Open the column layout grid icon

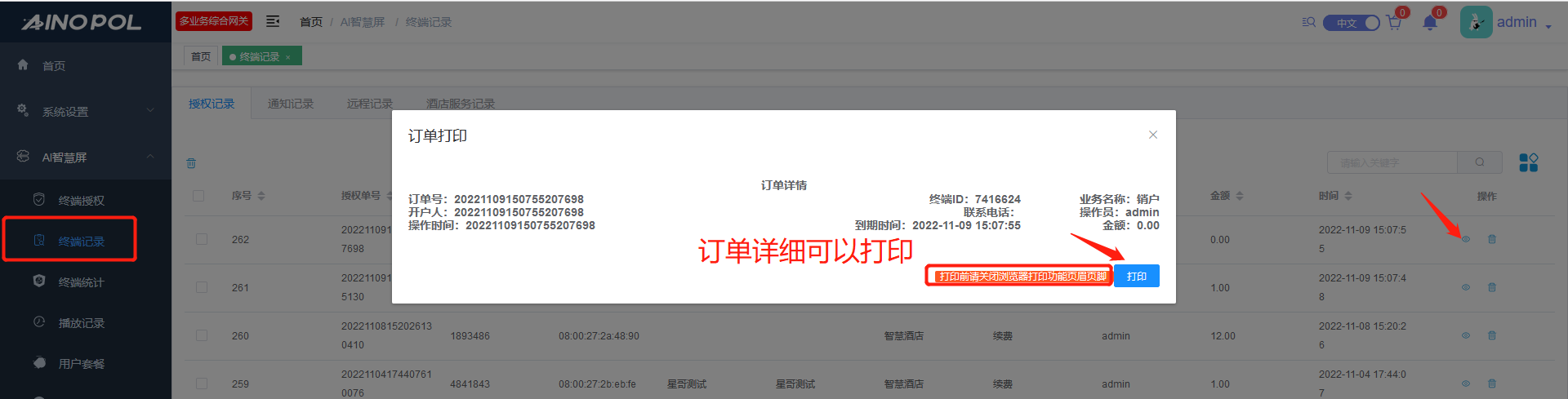pos(1528,162)
